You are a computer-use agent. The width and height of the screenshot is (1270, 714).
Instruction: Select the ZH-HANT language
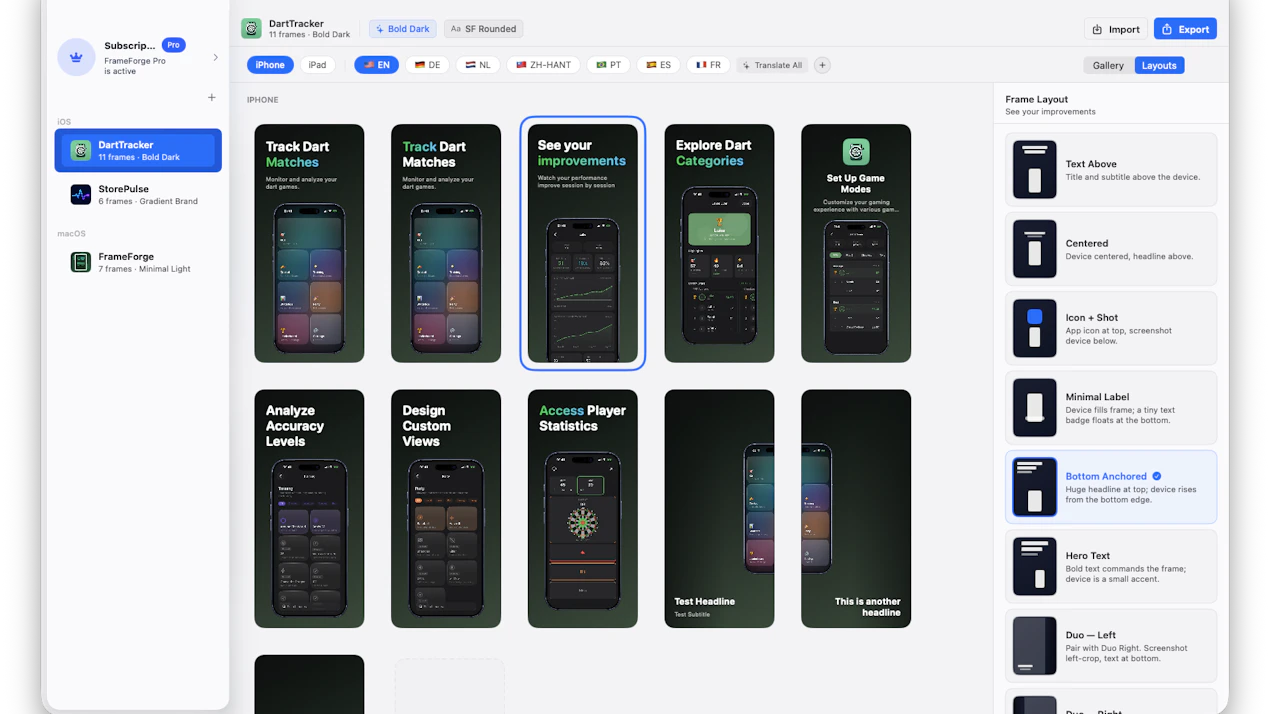tap(543, 65)
